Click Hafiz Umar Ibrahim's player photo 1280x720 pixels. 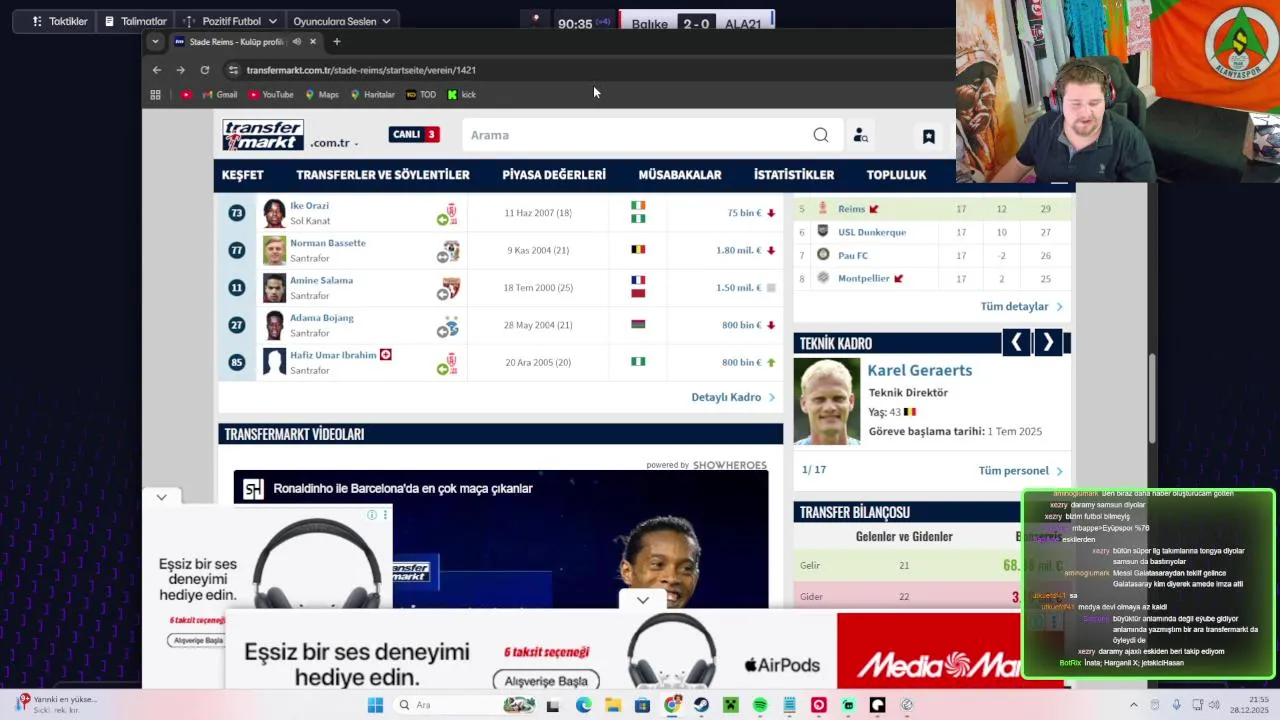click(274, 362)
